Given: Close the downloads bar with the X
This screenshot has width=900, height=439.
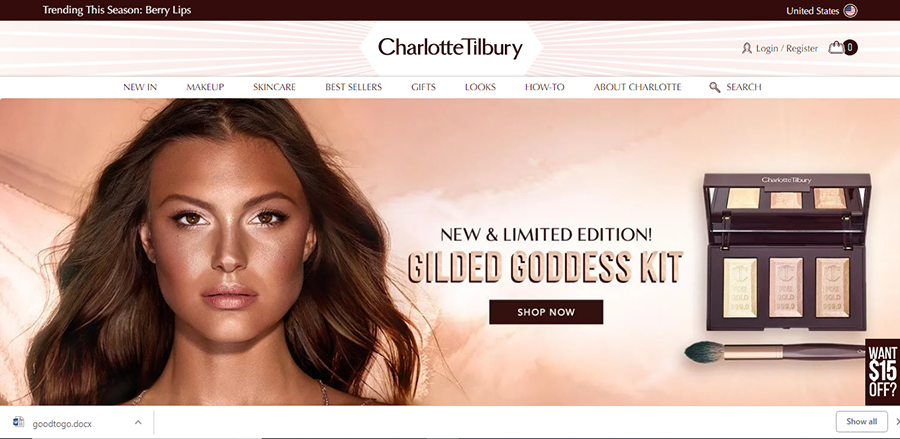Looking at the screenshot, I should coord(898,422).
